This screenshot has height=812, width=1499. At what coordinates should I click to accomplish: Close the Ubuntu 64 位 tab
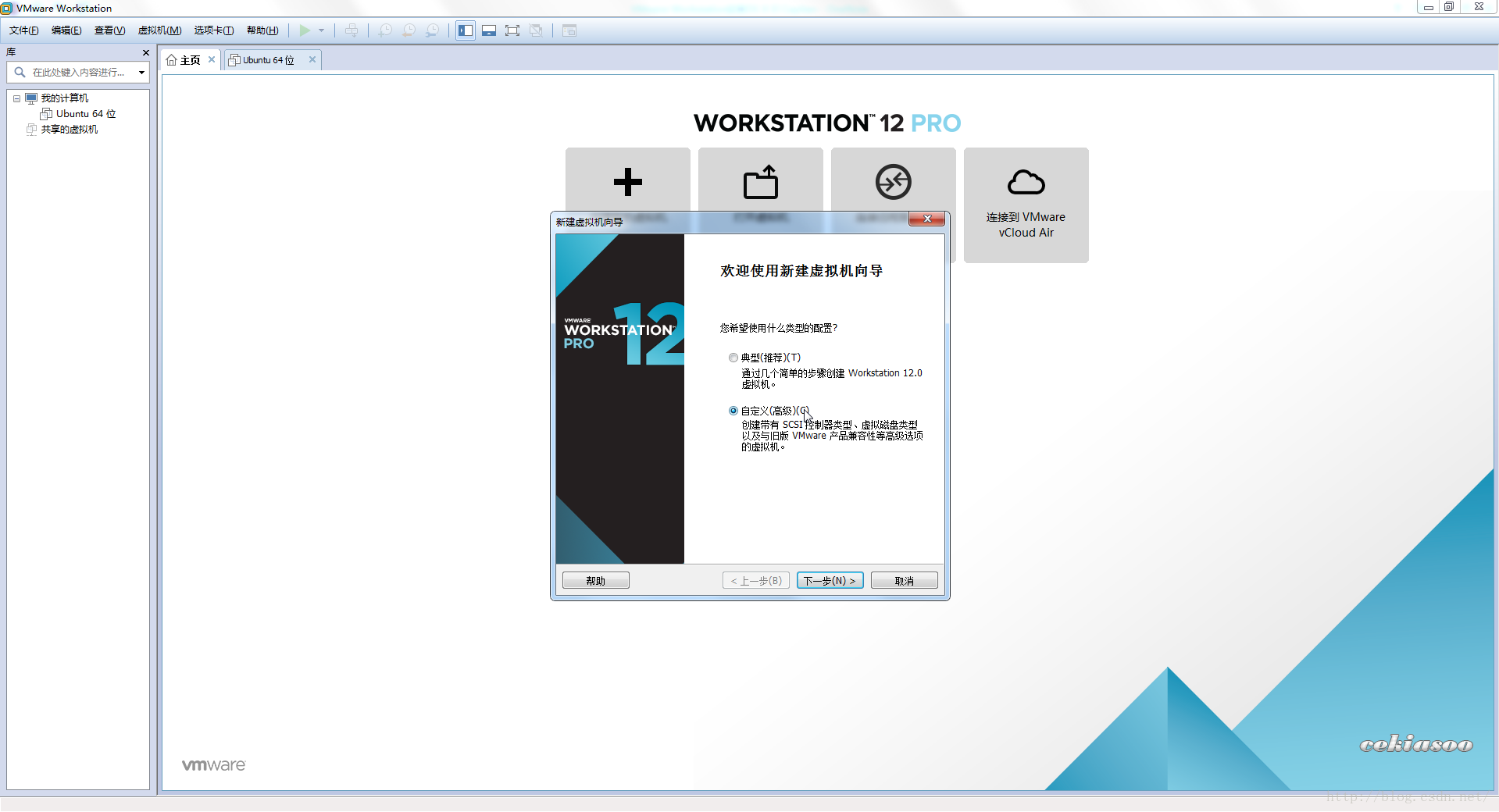click(312, 59)
